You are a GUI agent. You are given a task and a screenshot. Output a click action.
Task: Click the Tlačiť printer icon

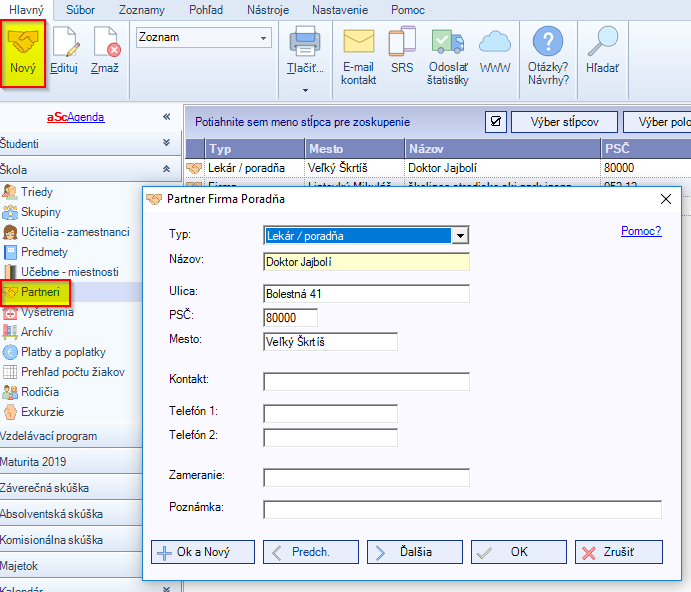(305, 41)
